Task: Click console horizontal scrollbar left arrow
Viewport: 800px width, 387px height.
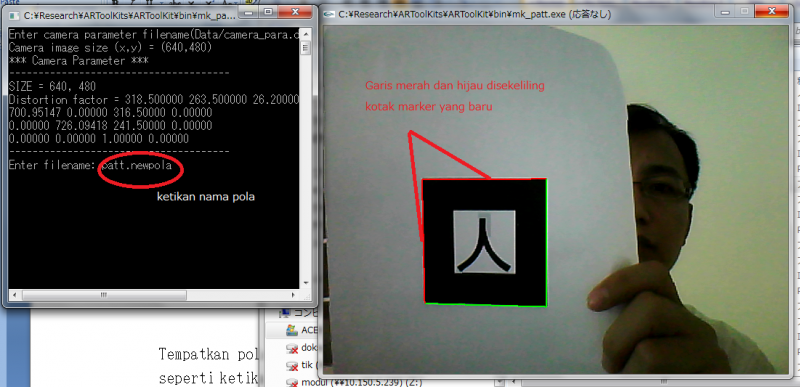Action: click(x=13, y=295)
